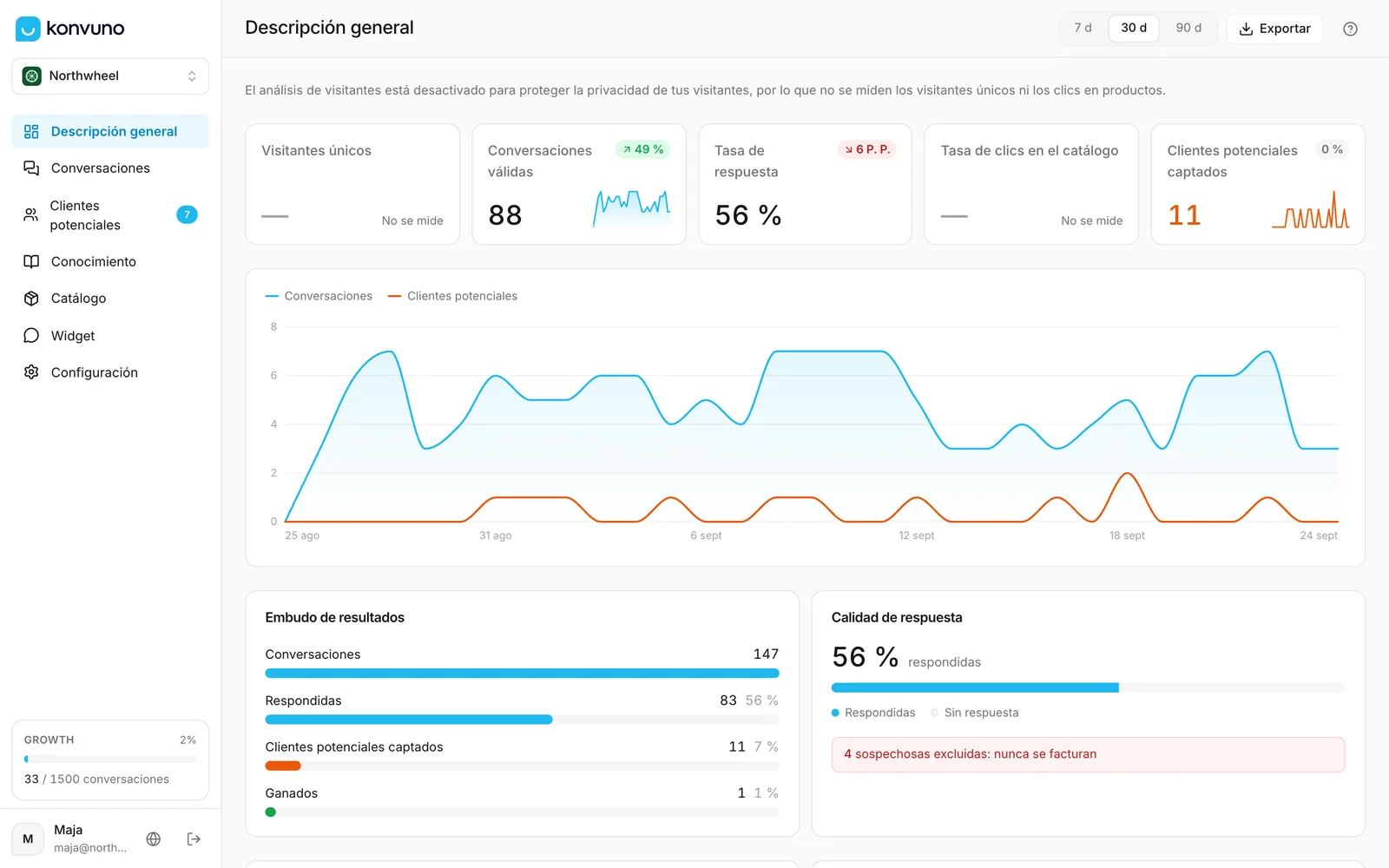Viewport: 1389px width, 868px height.
Task: Click the 6 P. P. decrease badge
Action: [x=866, y=149]
